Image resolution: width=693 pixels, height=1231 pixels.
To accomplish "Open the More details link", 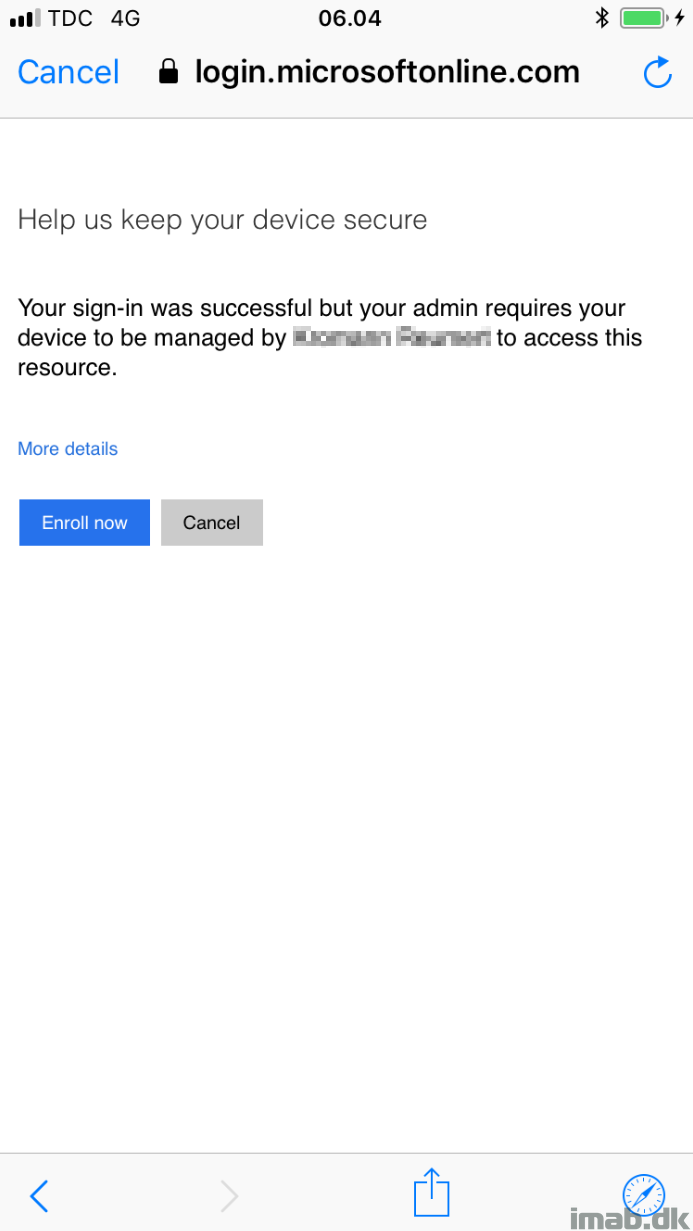I will click(67, 449).
